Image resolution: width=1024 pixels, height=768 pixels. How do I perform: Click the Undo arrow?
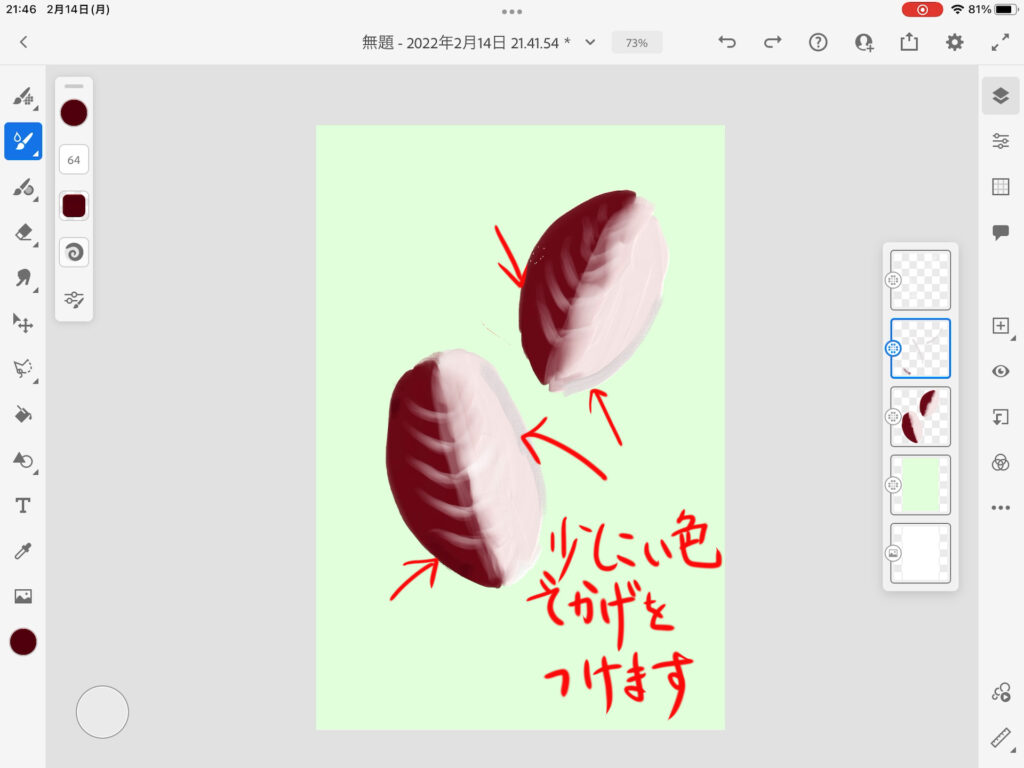(x=727, y=42)
